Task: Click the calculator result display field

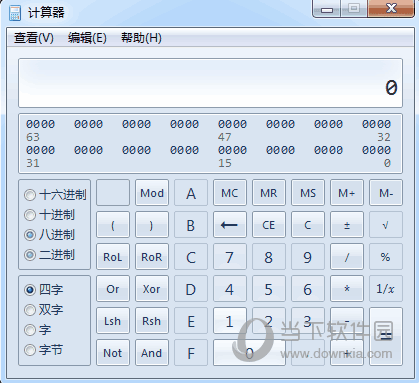Action: [210, 83]
